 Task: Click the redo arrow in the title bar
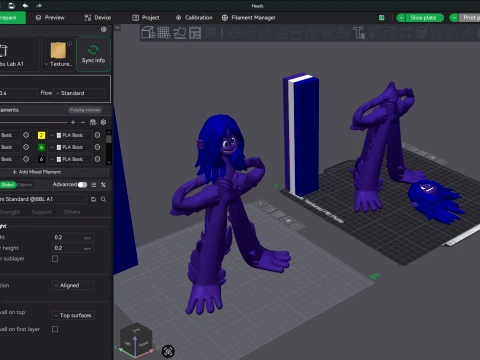coord(39,5)
